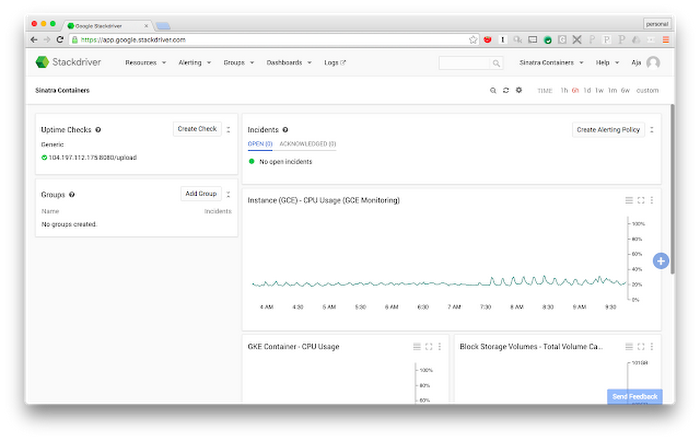Expand GKE Container CPU chart fullscreen
Viewport: 700px width, 441px height.
[x=429, y=346]
